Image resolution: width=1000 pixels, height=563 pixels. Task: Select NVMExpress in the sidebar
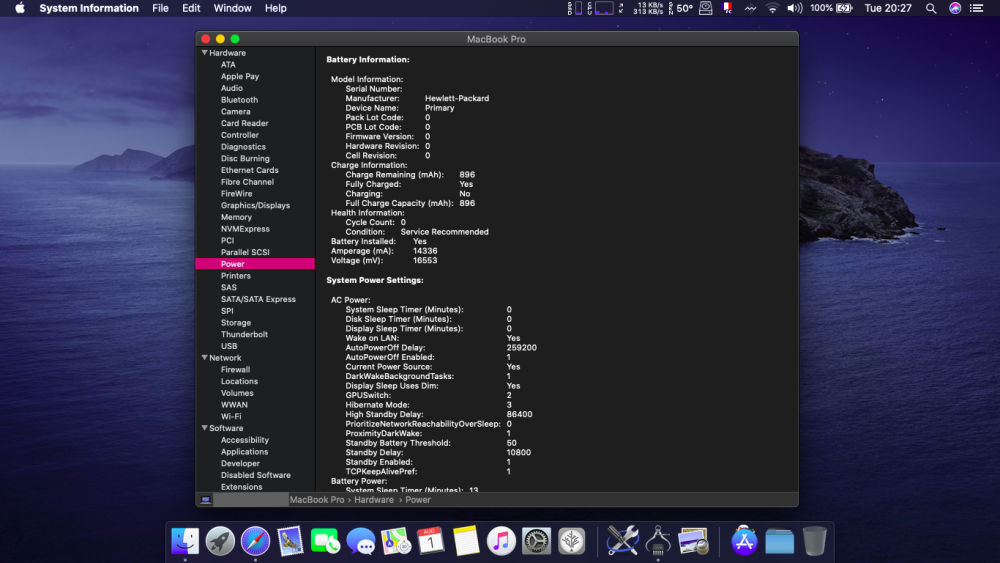pos(245,229)
